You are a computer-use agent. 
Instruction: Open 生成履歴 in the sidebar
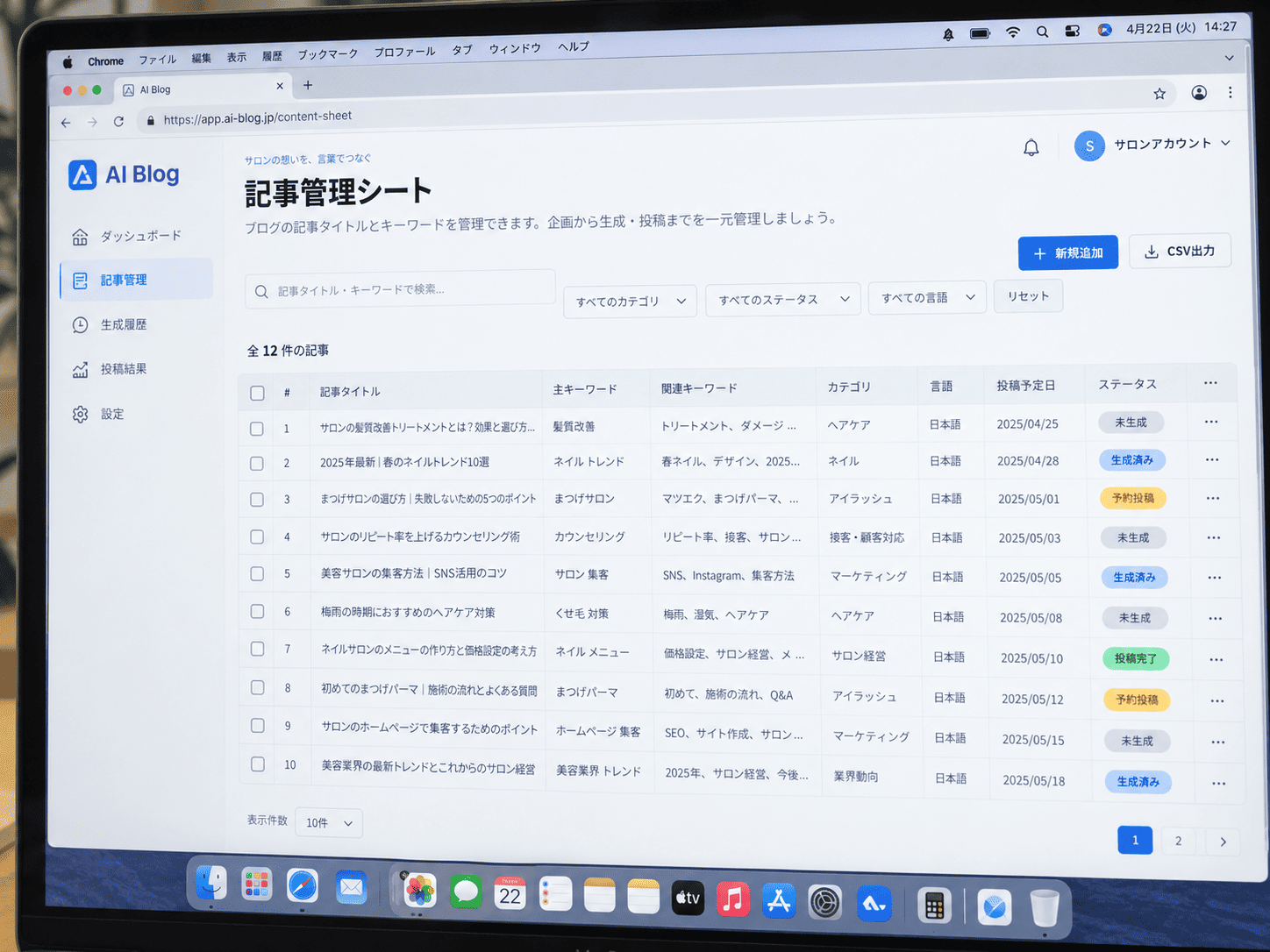pos(110,324)
